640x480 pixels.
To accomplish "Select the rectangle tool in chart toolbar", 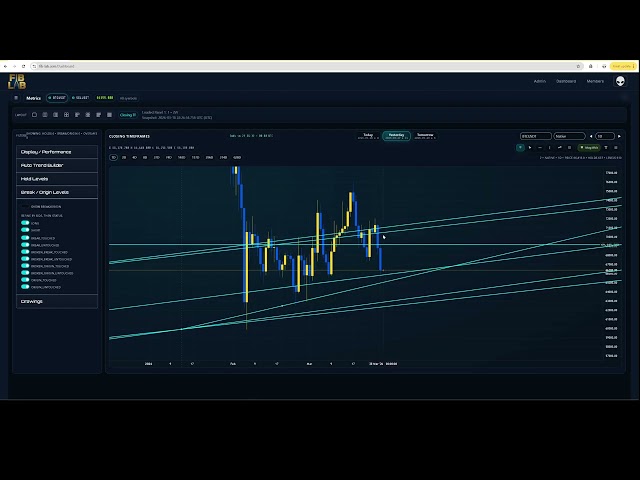I will click(569, 148).
